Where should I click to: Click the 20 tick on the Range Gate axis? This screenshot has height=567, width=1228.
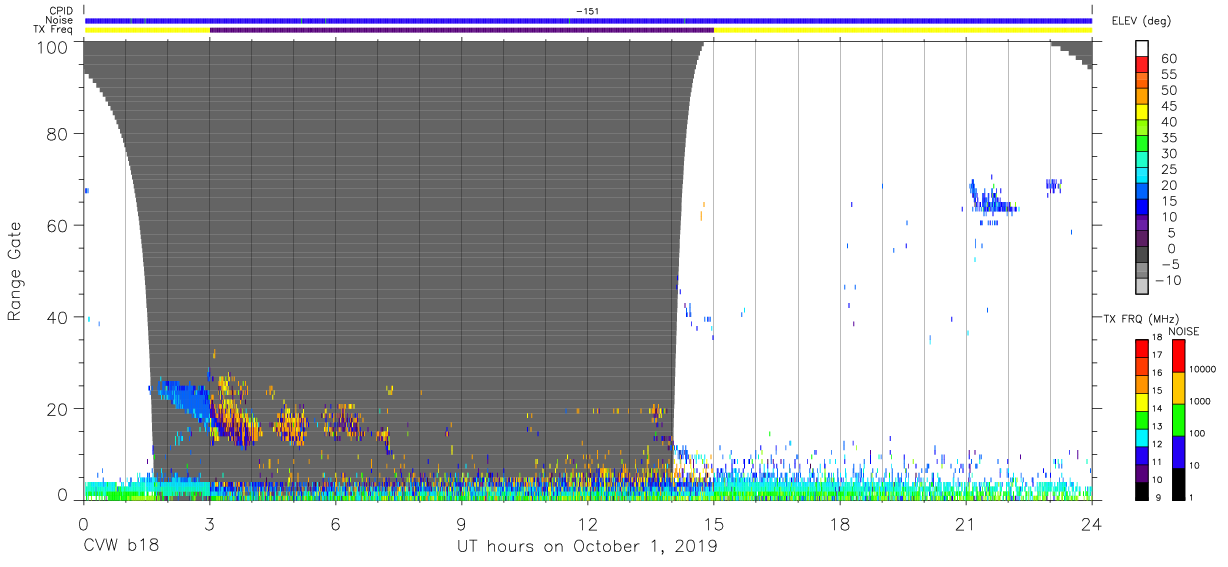pyautogui.click(x=57, y=409)
